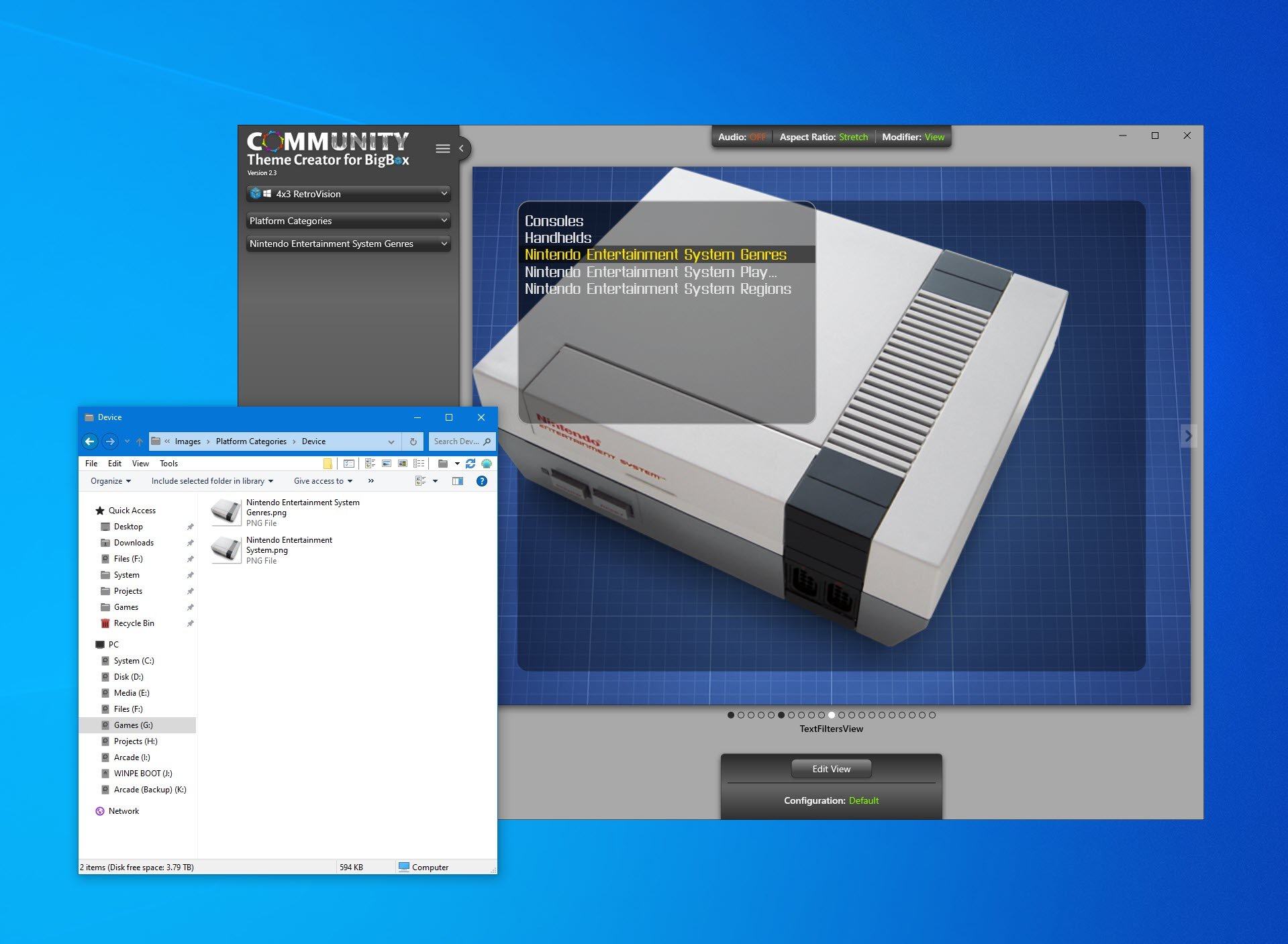The width and height of the screenshot is (1288, 944).
Task: Refresh the explorer address bar location
Action: click(x=413, y=441)
